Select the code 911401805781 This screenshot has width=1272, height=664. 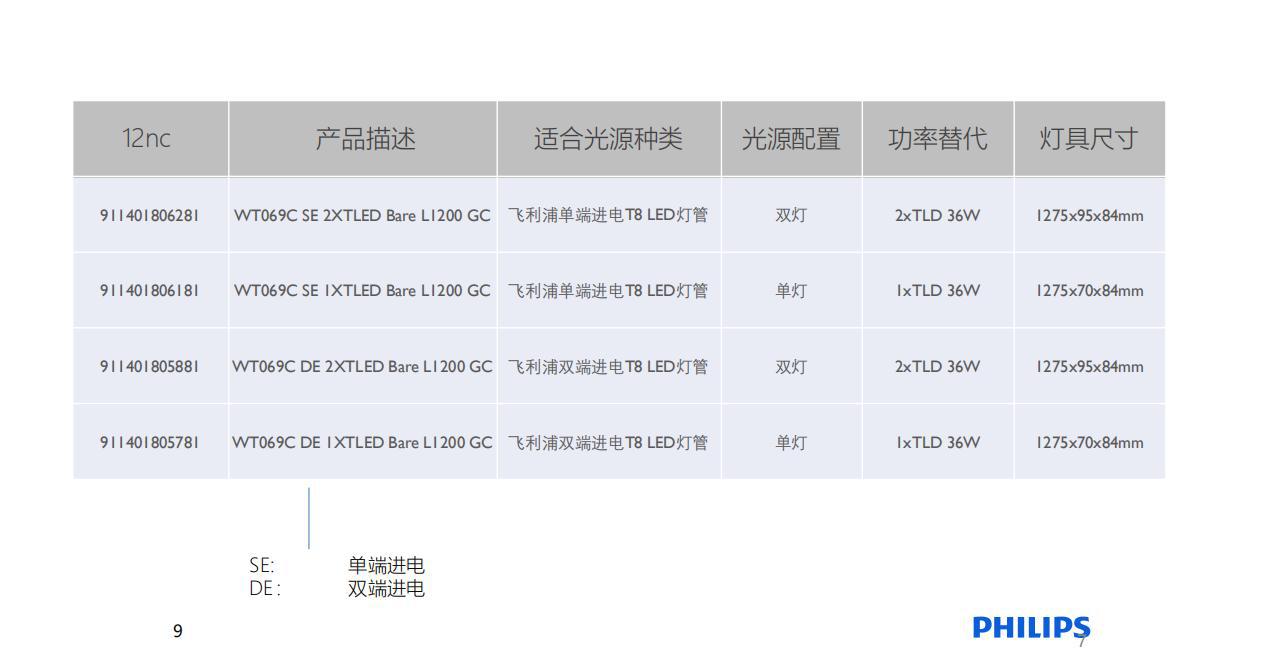click(150, 443)
